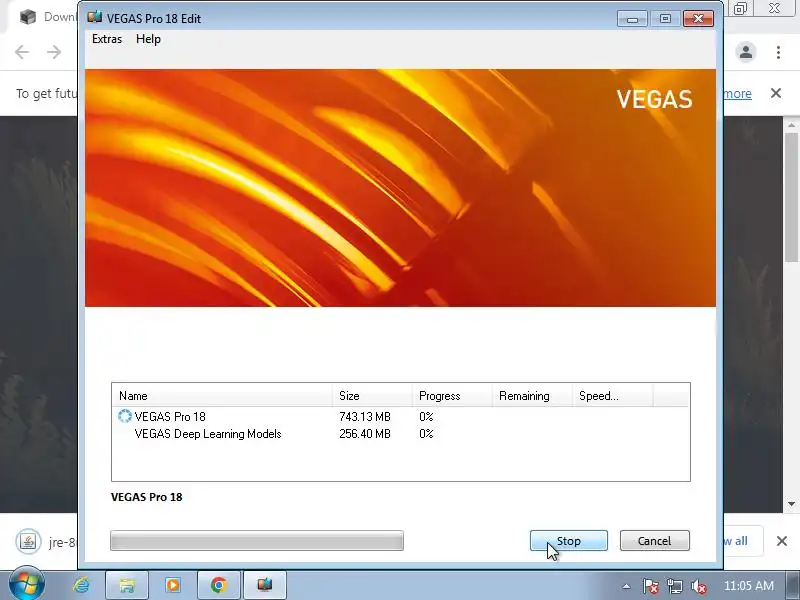Maximize the VEGAS Pro 18 Edit window
Viewport: 800px width, 600px height.
click(x=665, y=19)
